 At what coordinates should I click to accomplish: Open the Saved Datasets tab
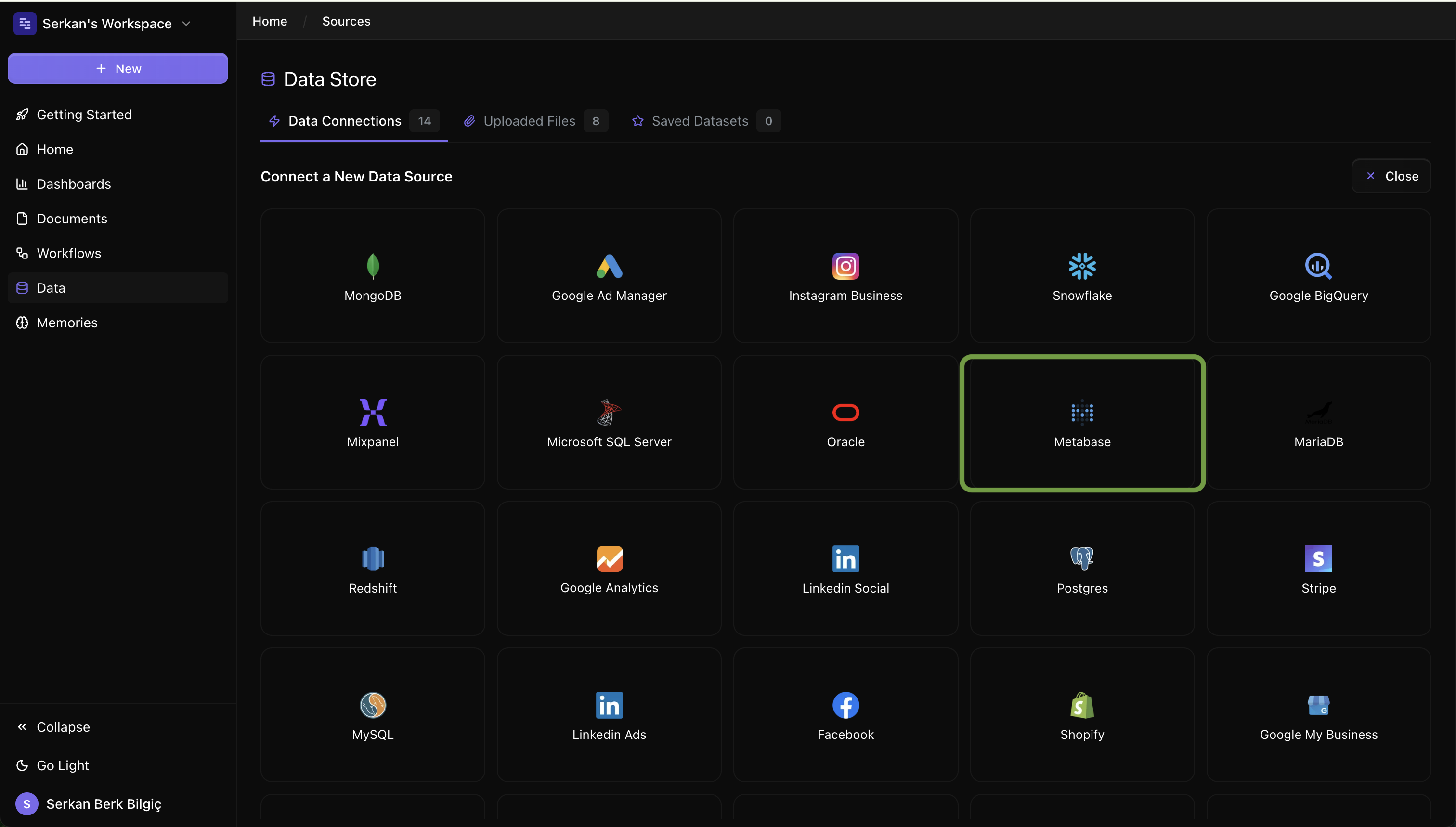[x=706, y=121]
